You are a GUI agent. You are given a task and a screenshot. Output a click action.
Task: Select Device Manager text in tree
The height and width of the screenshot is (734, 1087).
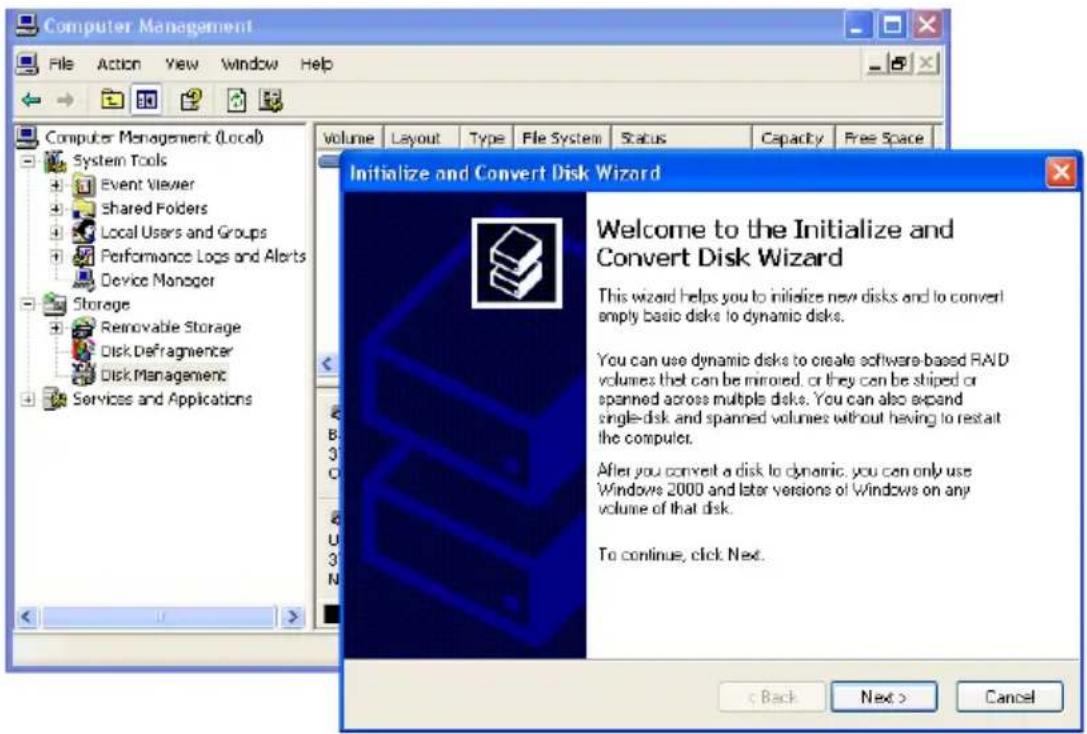(x=157, y=280)
